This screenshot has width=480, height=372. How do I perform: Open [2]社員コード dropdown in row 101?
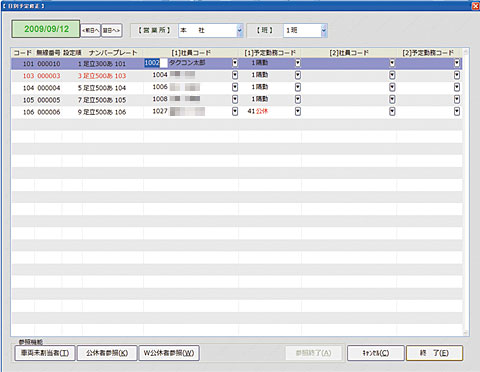click(x=392, y=63)
